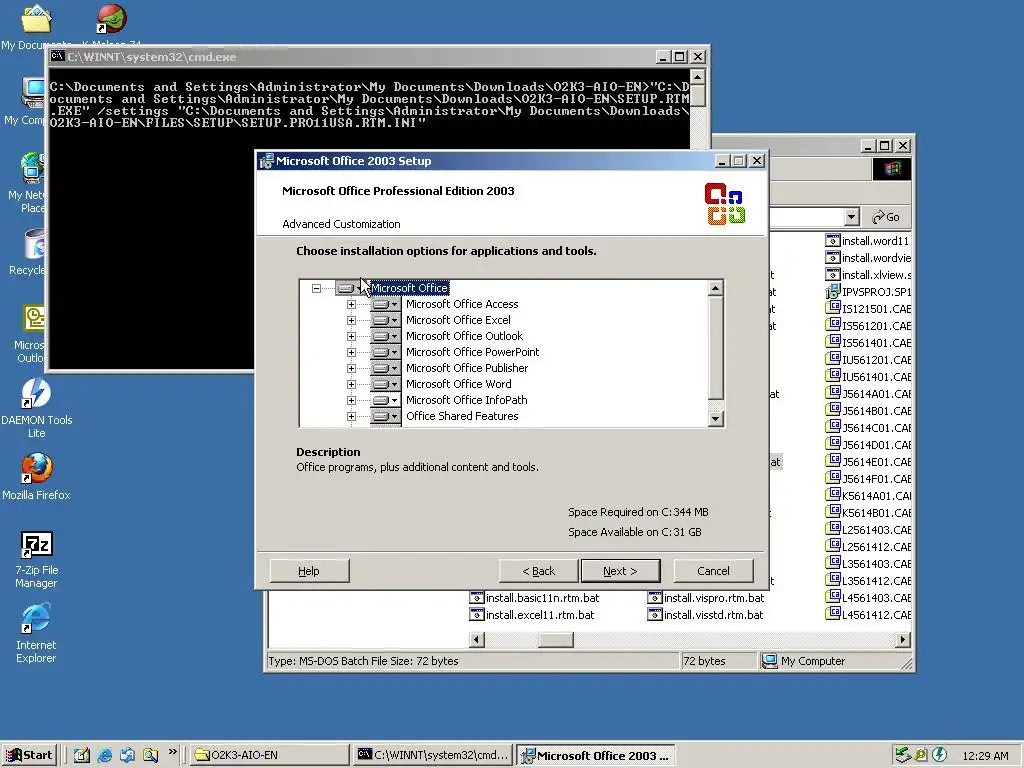The width and height of the screenshot is (1024, 768).
Task: Select Microsoft Office Excel in feature tree
Action: [458, 320]
